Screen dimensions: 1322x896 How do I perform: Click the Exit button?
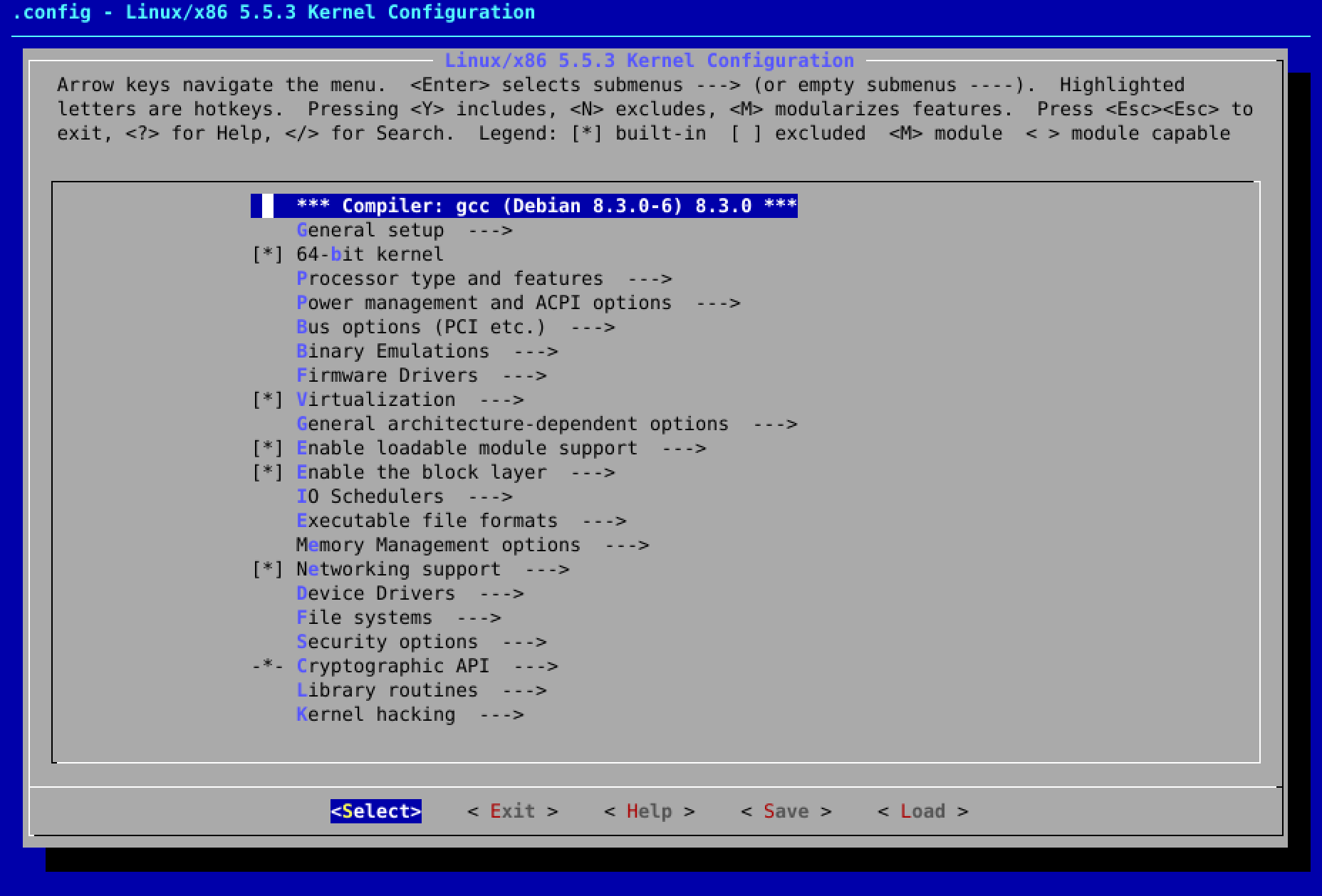[x=513, y=811]
